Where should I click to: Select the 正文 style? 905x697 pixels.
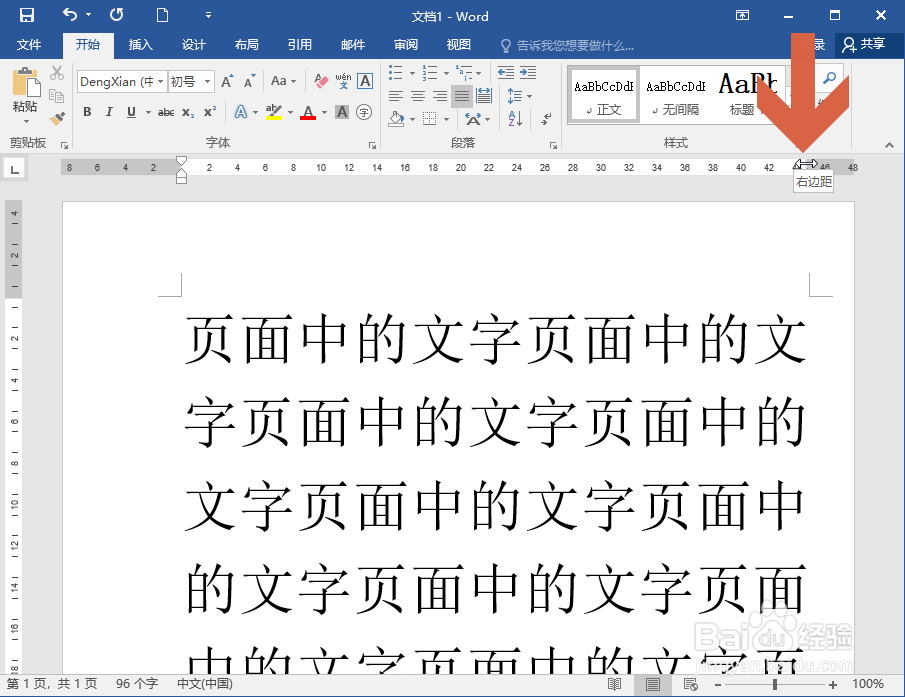(604, 95)
